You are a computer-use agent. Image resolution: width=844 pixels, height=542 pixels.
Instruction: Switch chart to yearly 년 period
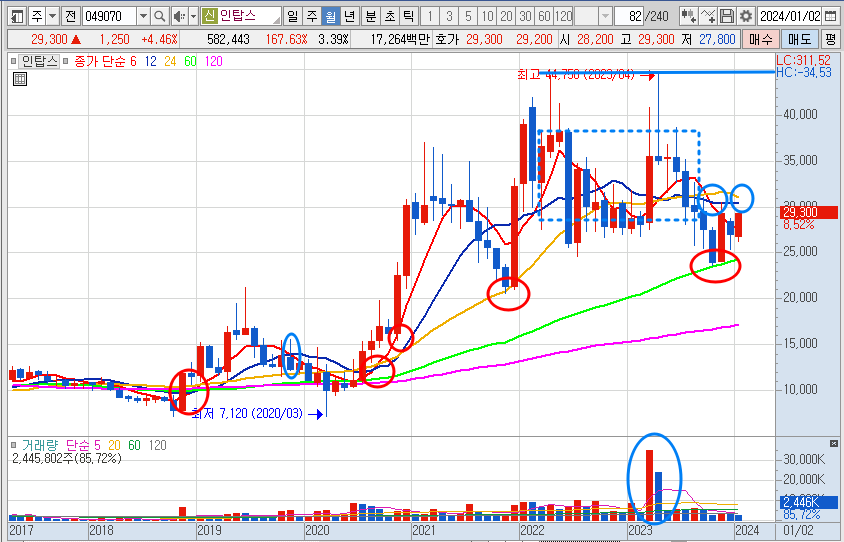[x=349, y=16]
